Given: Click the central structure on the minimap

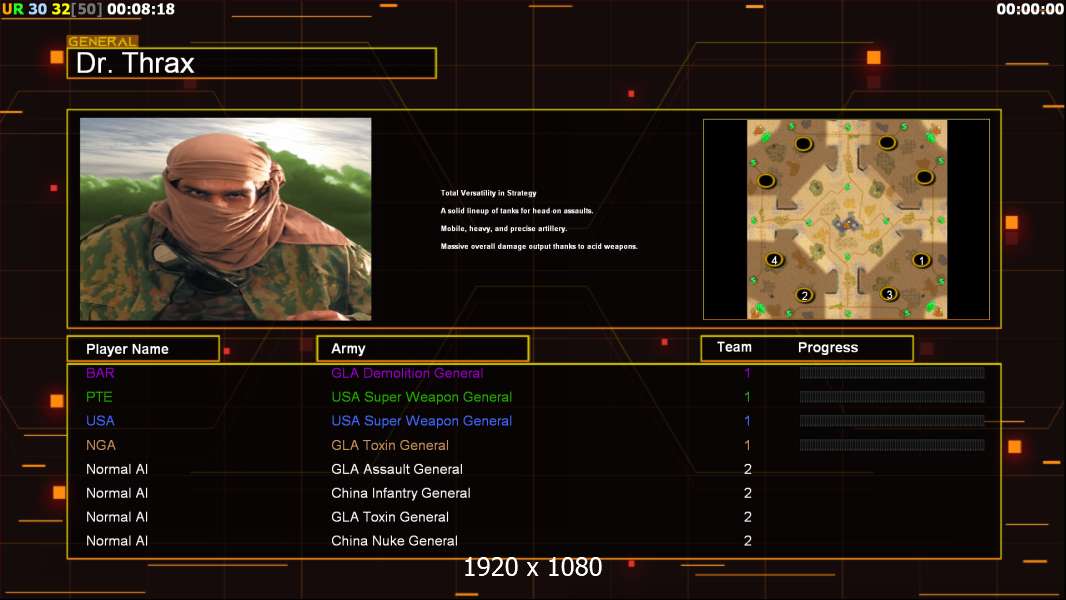Looking at the screenshot, I should coord(847,222).
